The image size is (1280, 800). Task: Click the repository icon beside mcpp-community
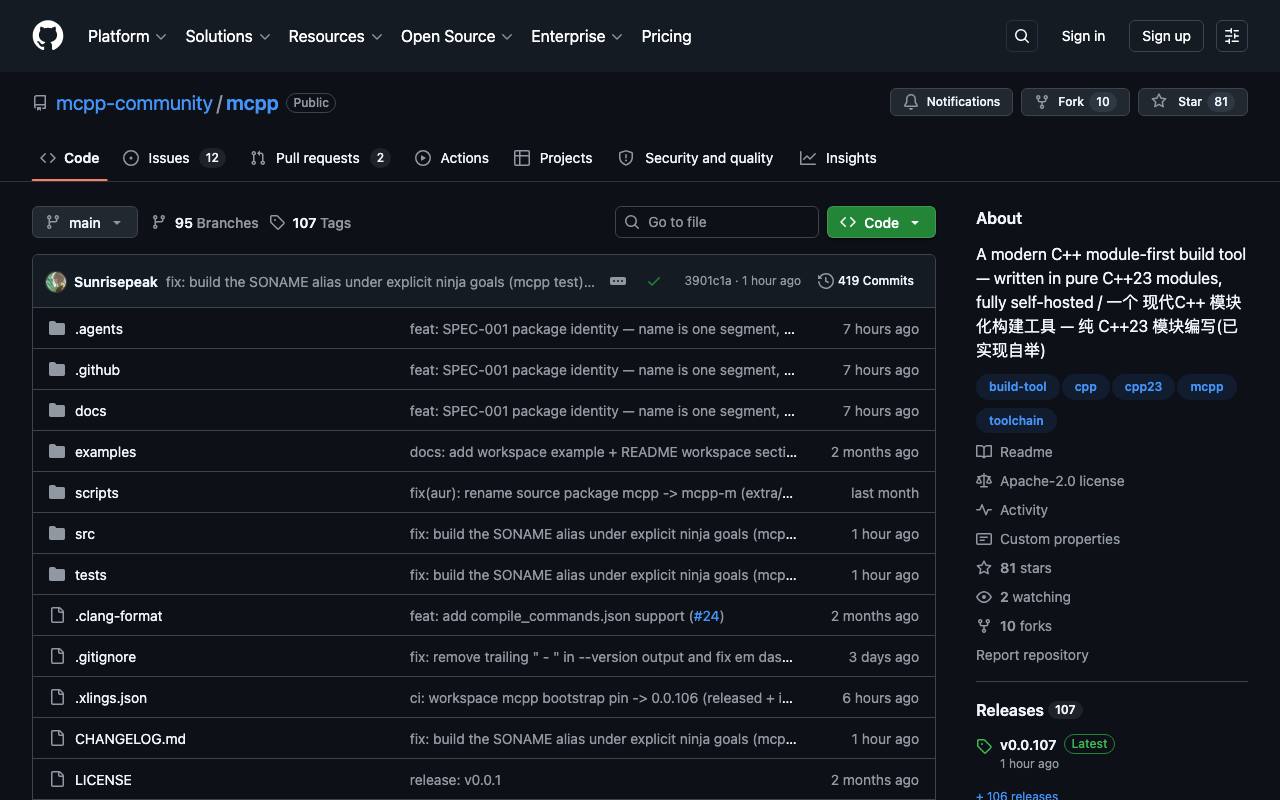tap(40, 103)
